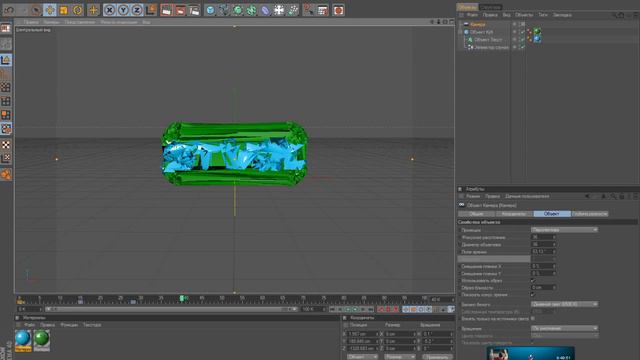Open the green array modeling objects icon

[x=251, y=10]
